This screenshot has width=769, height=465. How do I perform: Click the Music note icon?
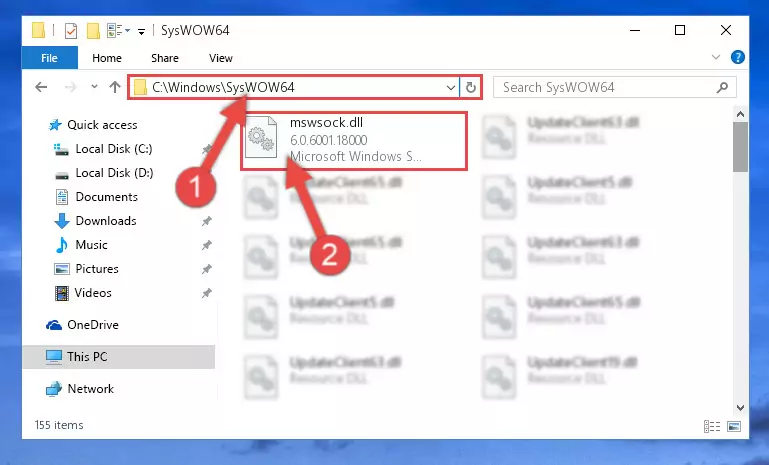pos(61,245)
